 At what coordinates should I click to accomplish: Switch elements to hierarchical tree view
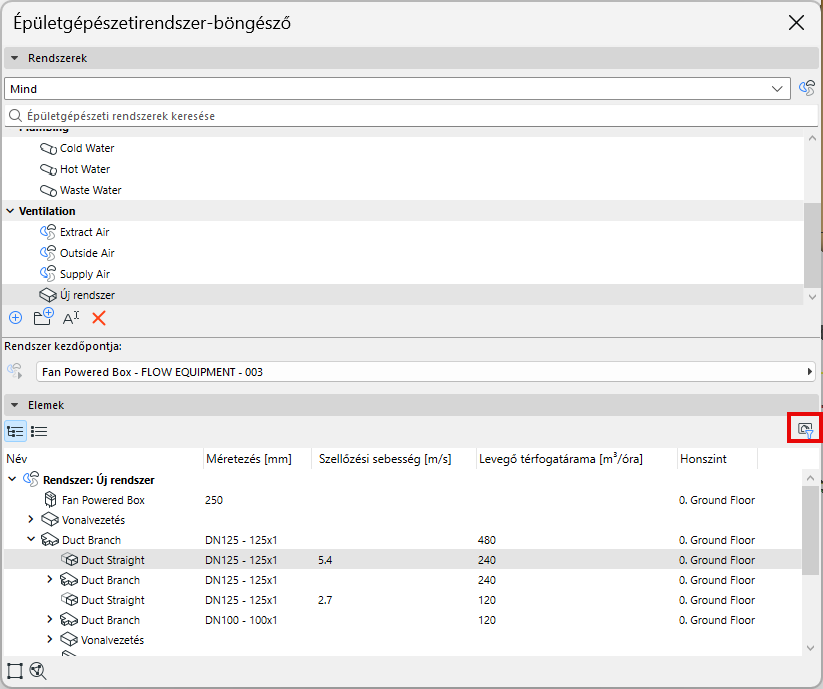[15, 431]
